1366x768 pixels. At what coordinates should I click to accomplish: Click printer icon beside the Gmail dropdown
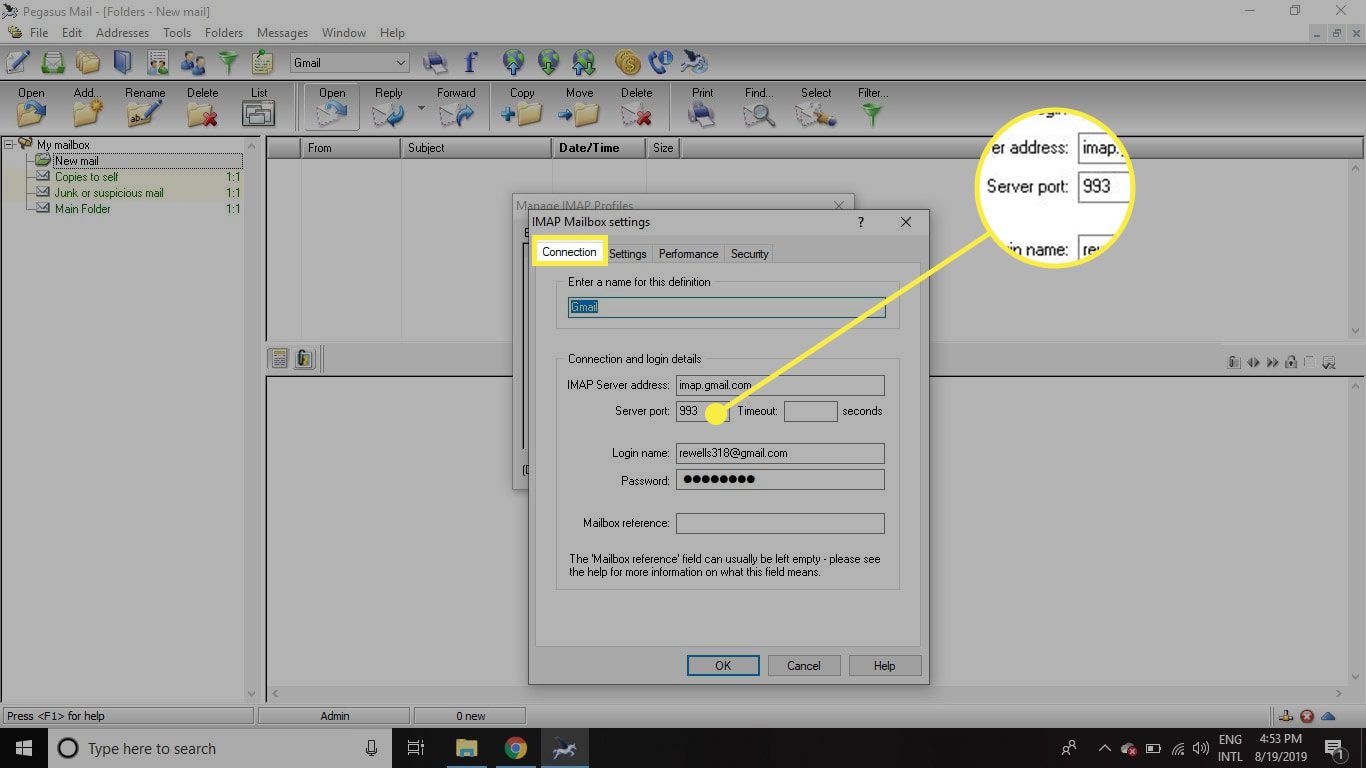(x=435, y=63)
